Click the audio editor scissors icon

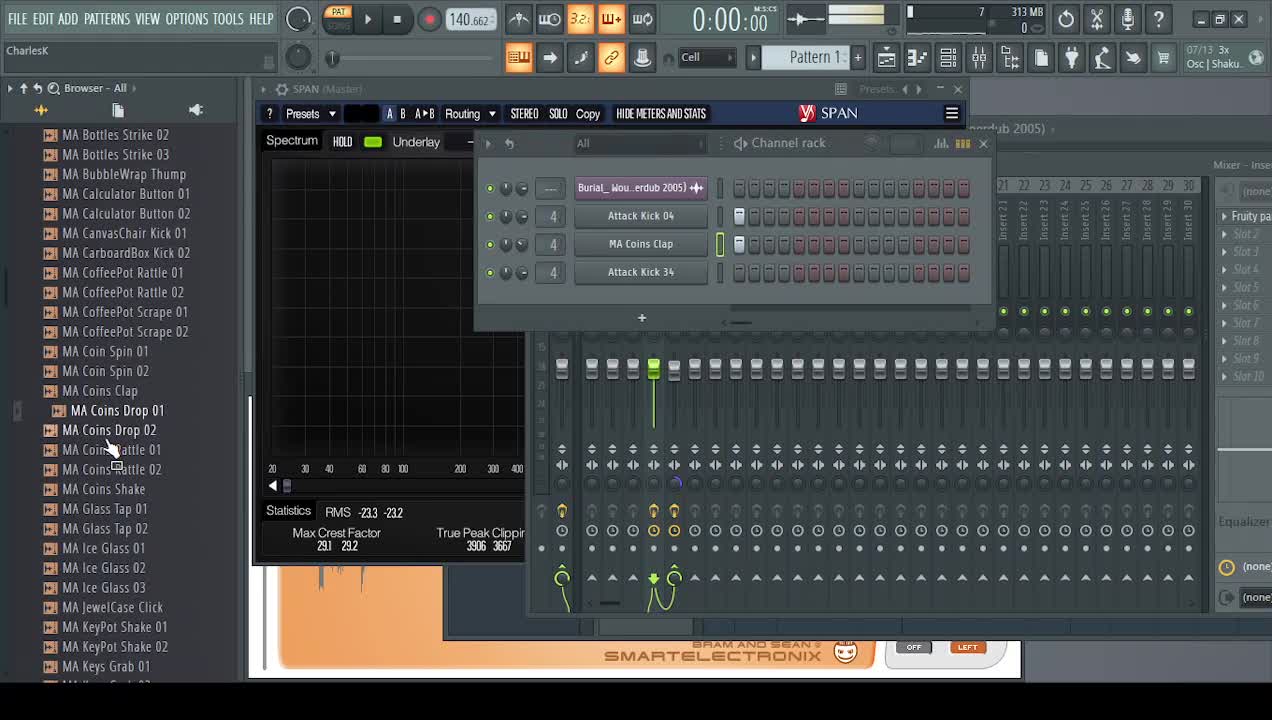coord(1097,19)
